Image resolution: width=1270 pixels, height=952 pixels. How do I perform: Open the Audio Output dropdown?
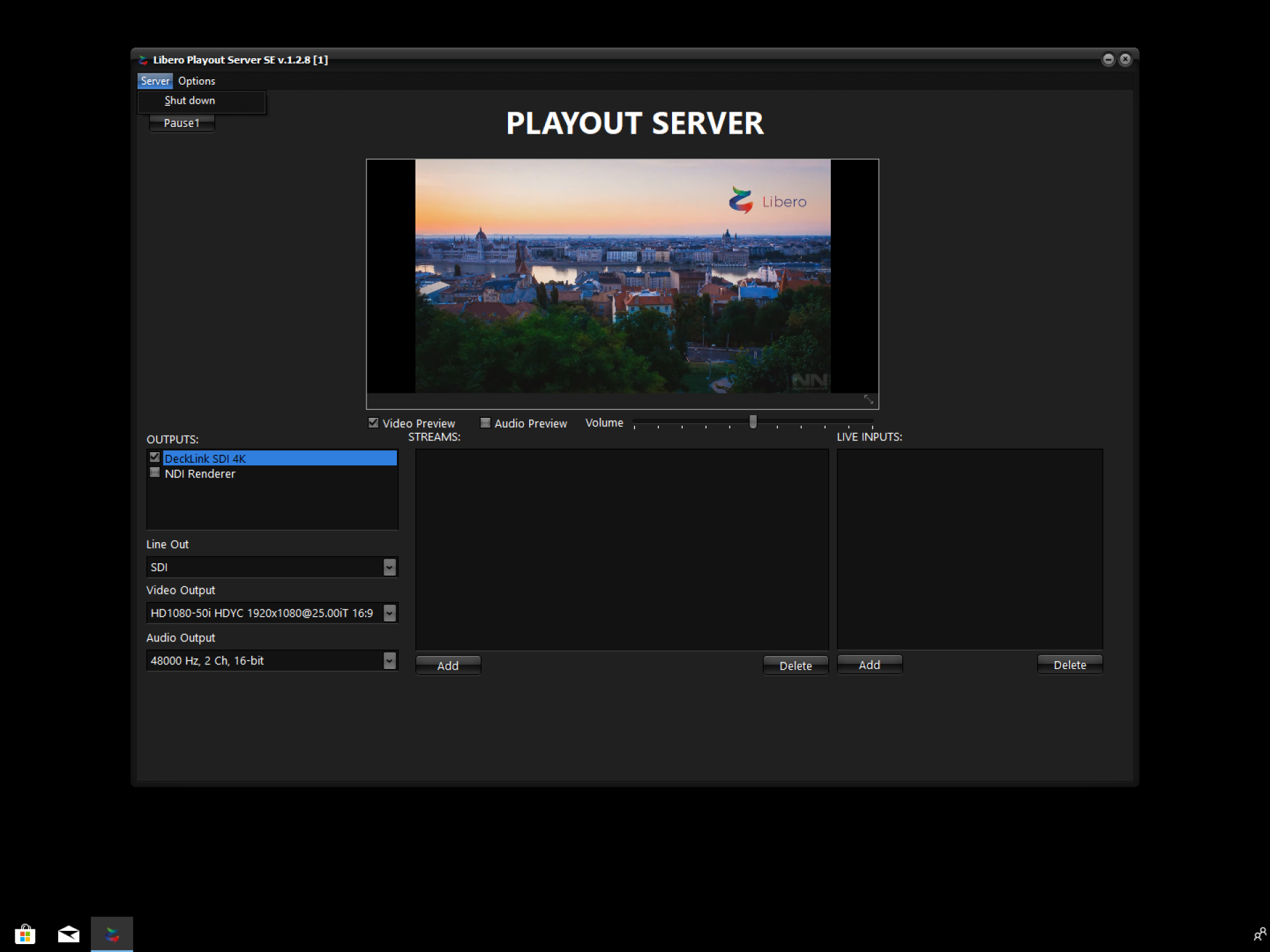[x=390, y=660]
